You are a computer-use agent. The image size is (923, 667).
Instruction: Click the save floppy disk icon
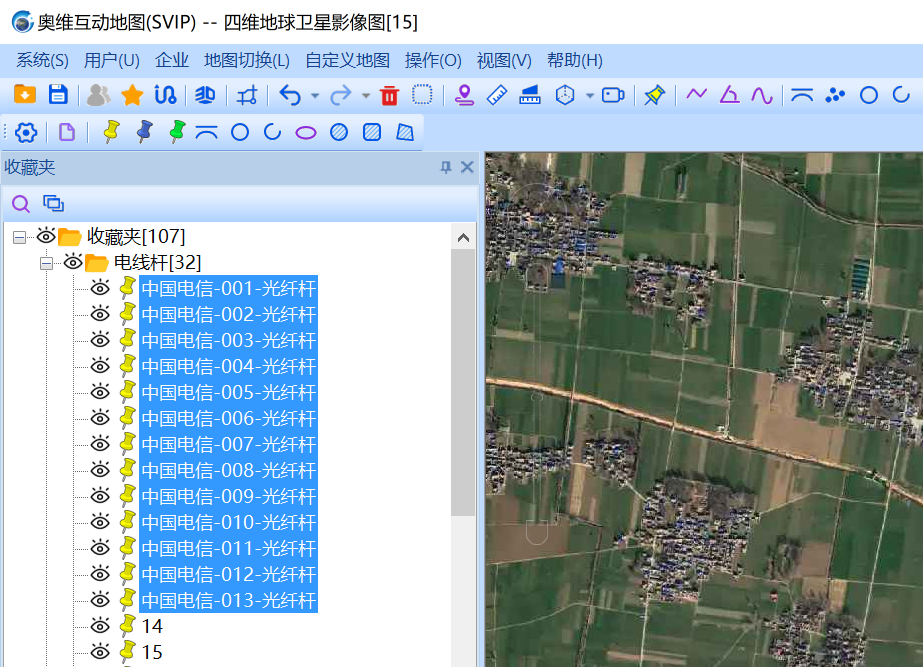(x=58, y=95)
